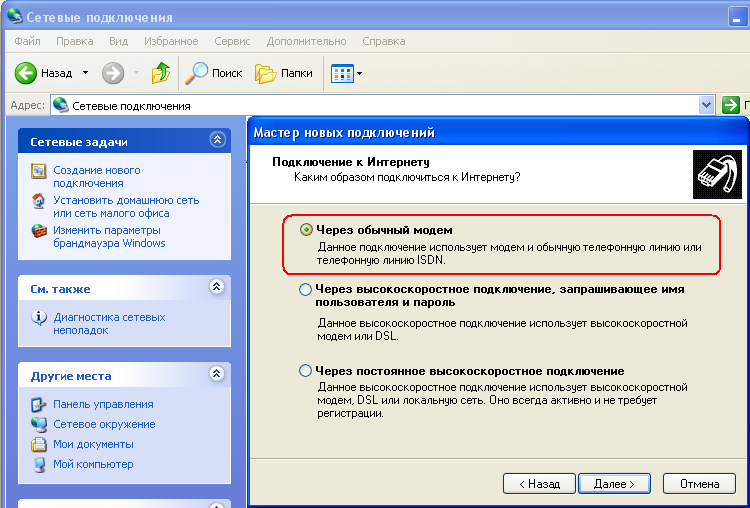The height and width of the screenshot is (508, 750).
Task: Go to 'Панель управления' link
Action: click(103, 404)
